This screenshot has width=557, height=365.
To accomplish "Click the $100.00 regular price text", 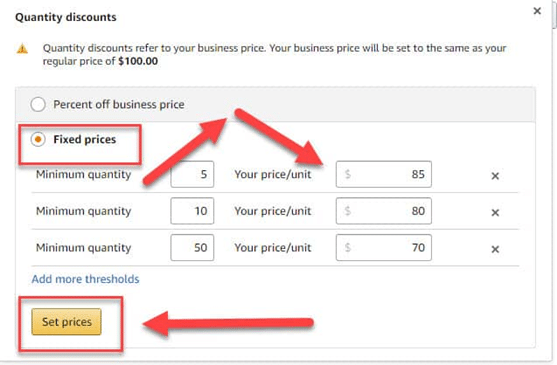I will 138,61.
